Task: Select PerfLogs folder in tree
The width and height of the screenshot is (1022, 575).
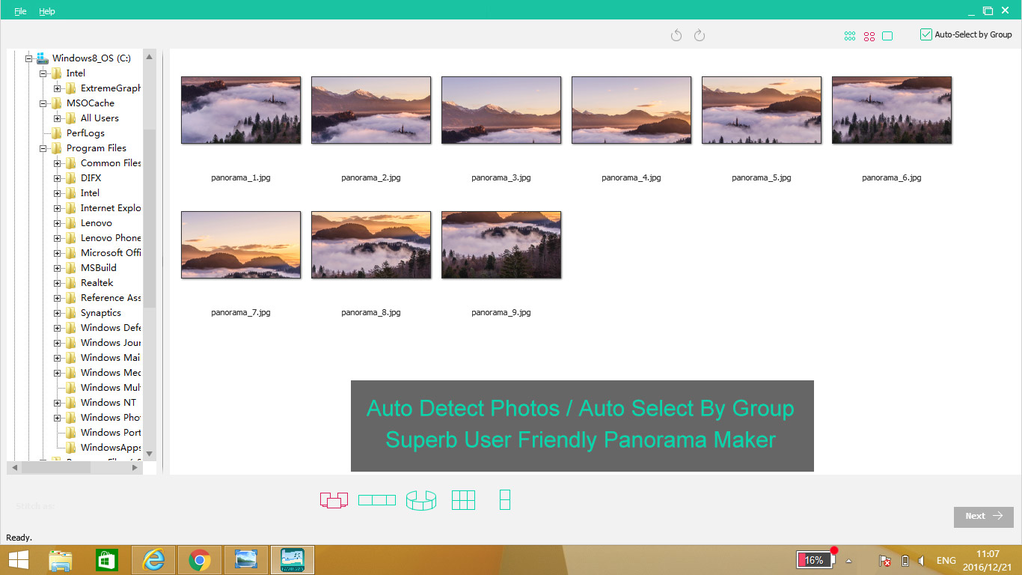Action: coord(85,133)
